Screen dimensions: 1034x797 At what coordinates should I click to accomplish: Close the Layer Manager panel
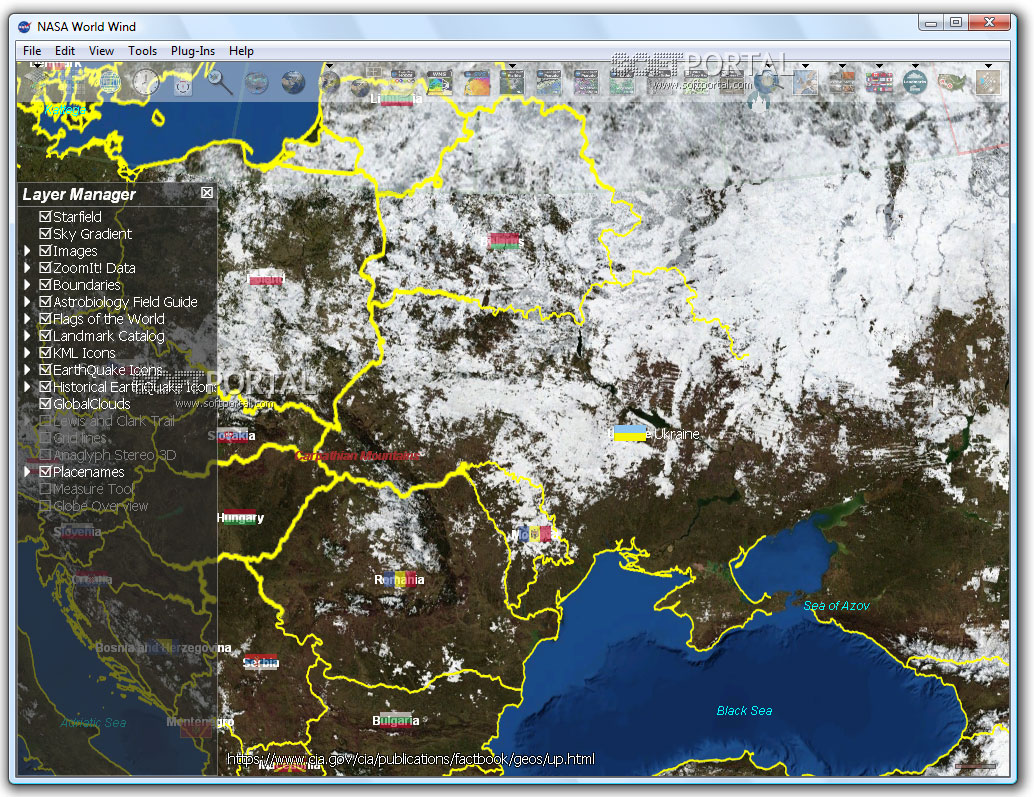(x=207, y=192)
